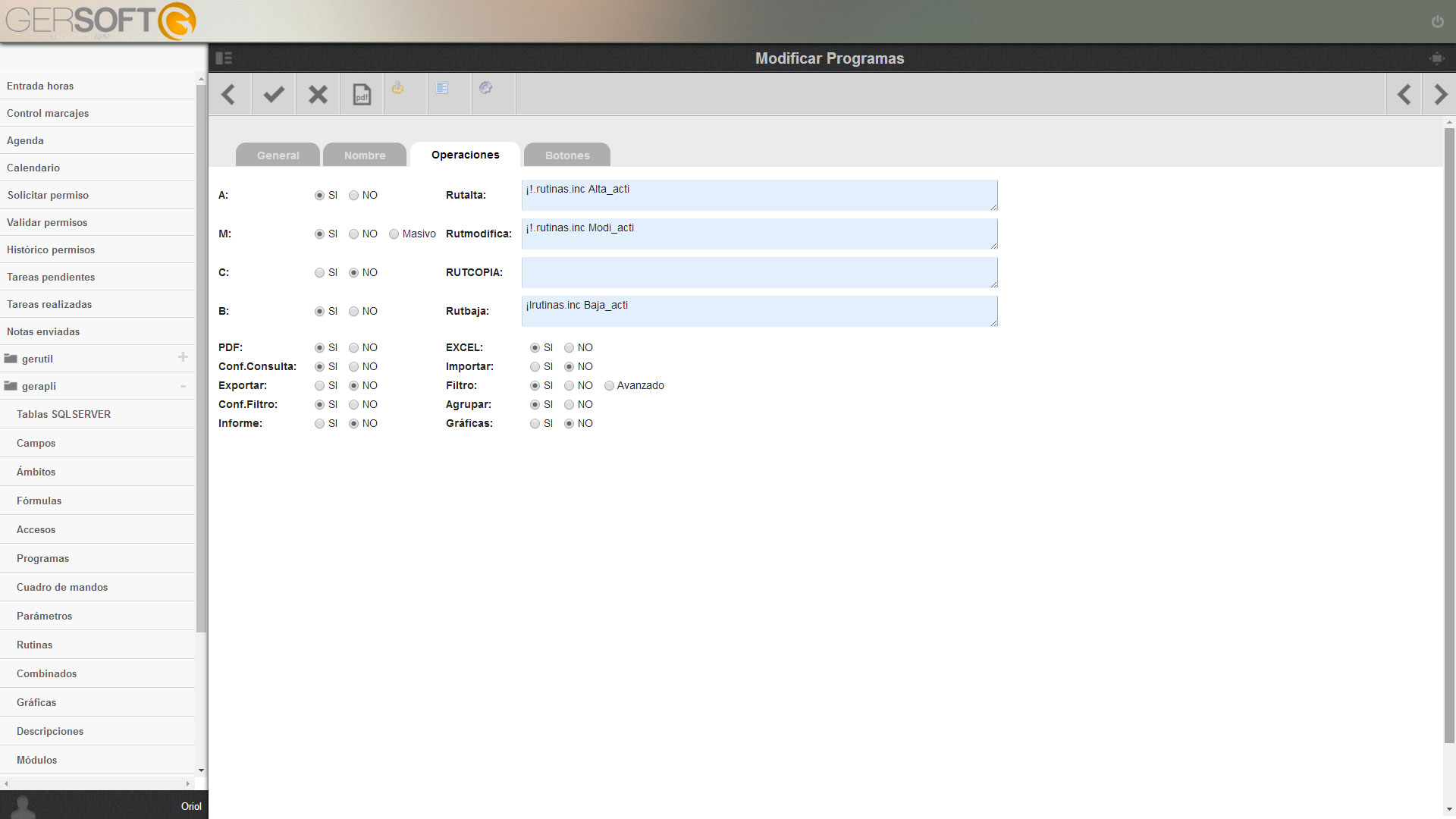This screenshot has width=1456, height=819.
Task: Click the yellow gear plug toolbar icon
Action: pos(398,89)
